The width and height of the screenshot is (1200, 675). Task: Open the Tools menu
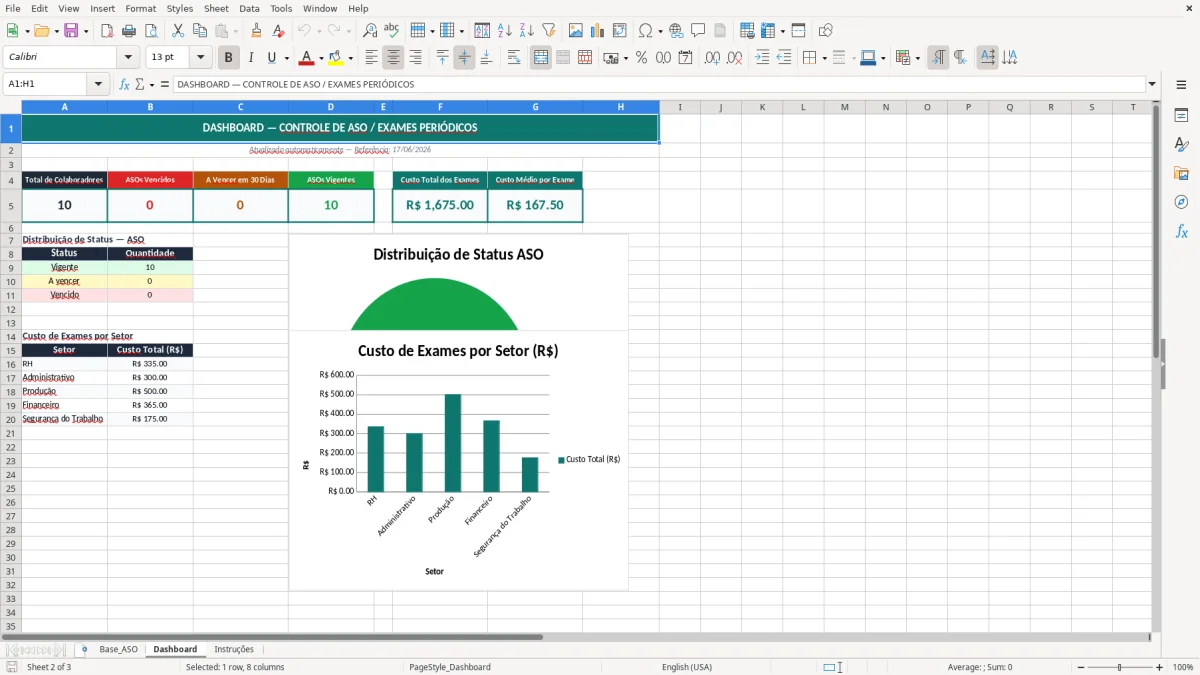click(281, 8)
